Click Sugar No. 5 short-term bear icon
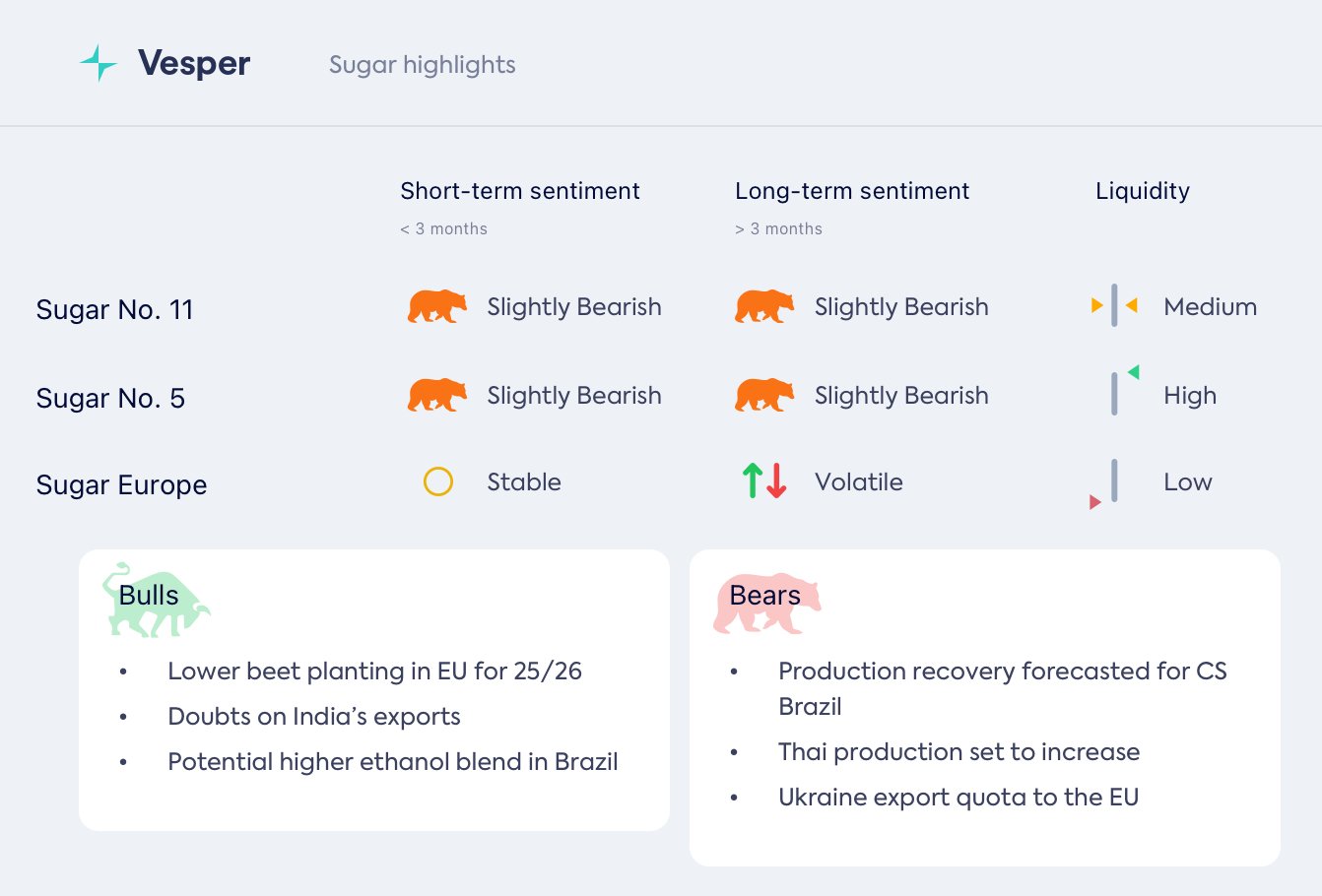Screen dimensions: 1322x896 click(x=436, y=396)
